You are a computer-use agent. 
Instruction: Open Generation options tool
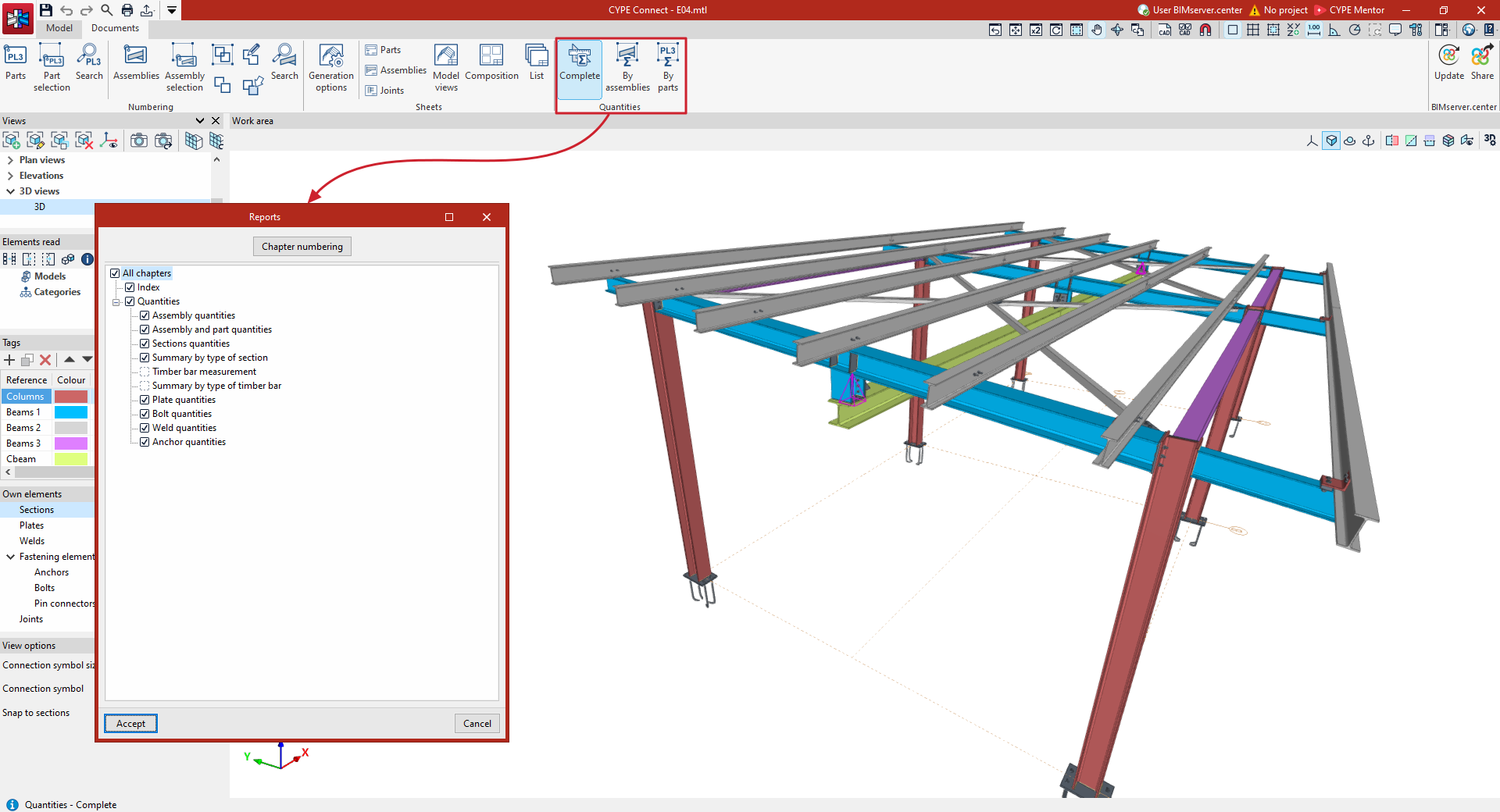(331, 67)
